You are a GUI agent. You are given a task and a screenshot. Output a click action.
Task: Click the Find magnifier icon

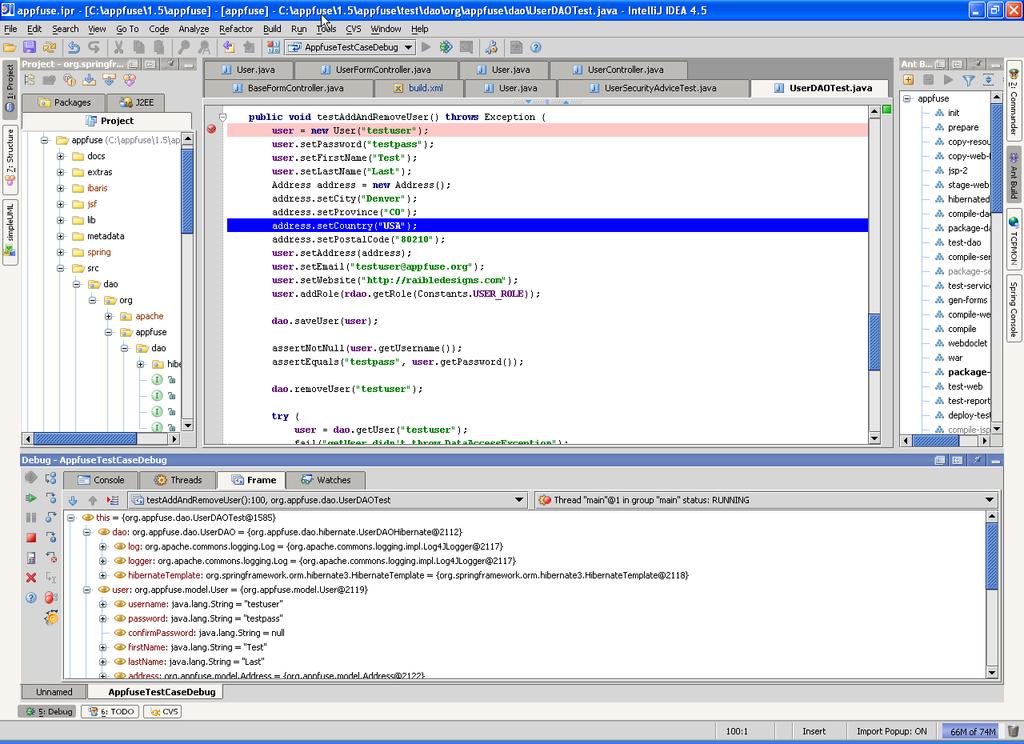tap(184, 47)
